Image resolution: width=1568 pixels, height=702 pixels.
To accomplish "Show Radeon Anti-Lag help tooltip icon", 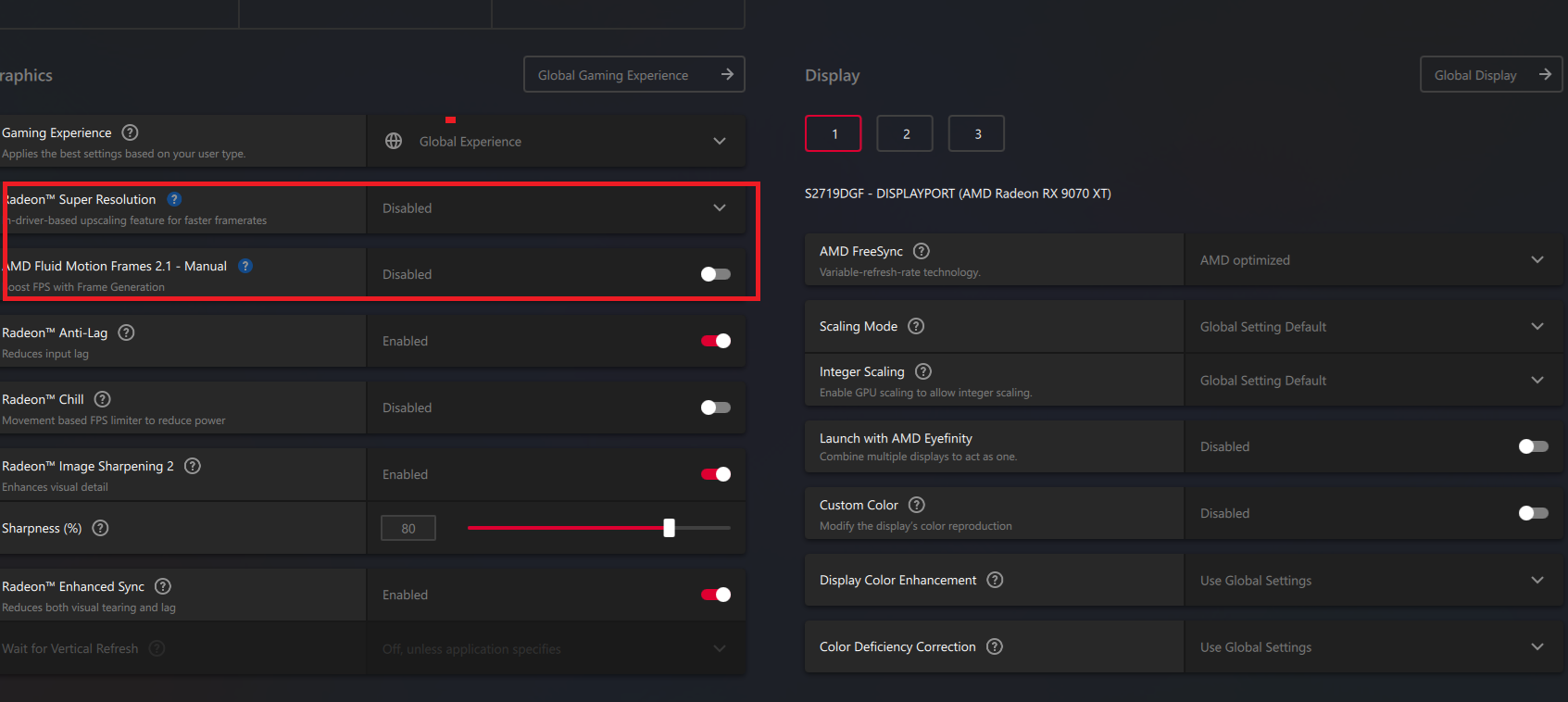I will 127,332.
